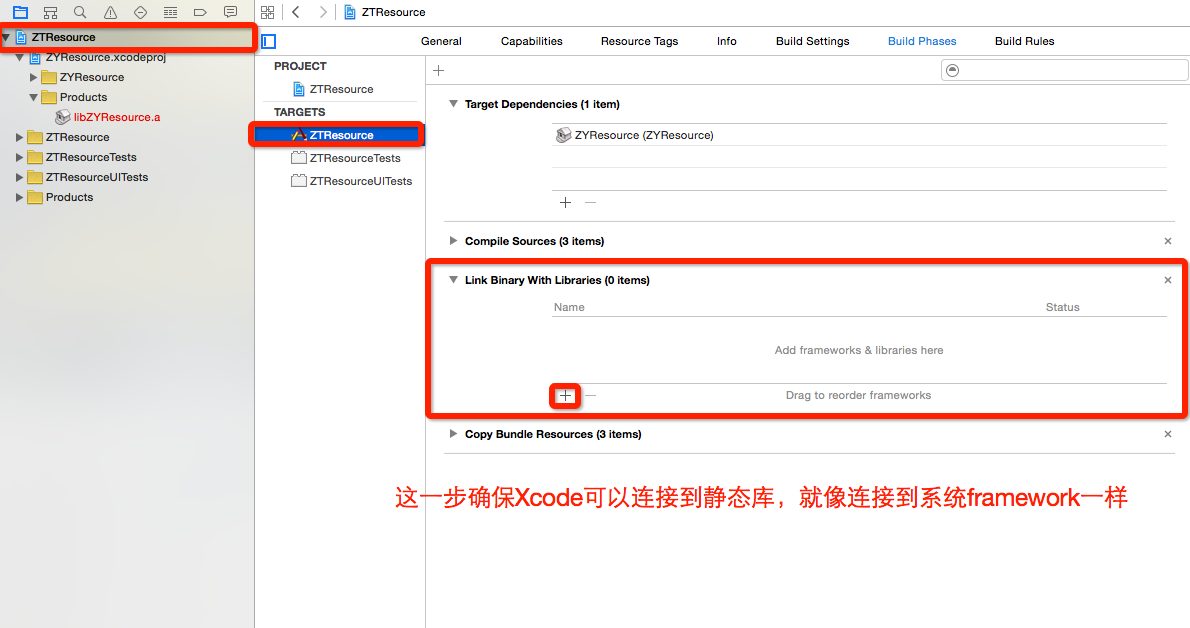Viewport: 1190px width, 628px height.
Task: Collapse ZYResource.xcodeproj in navigator
Action: pos(20,58)
